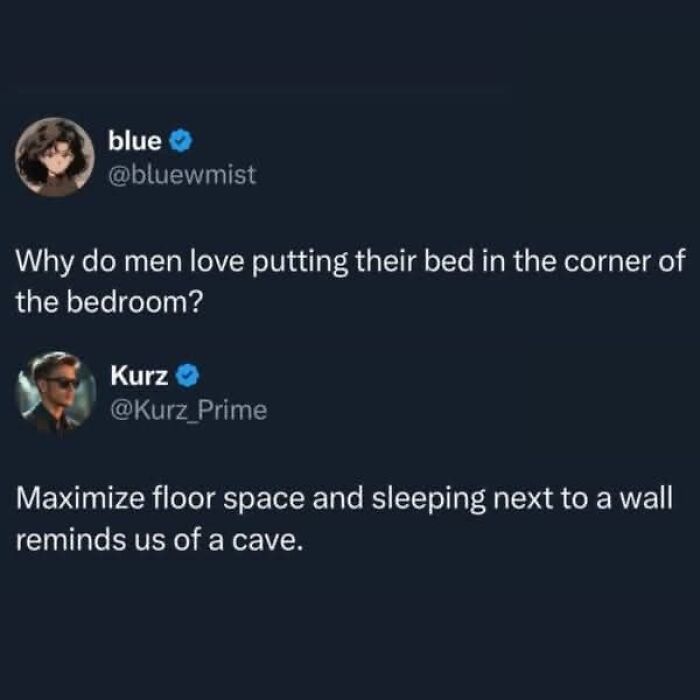Select the first line of blue's tweet
The image size is (700, 700).
350,262
